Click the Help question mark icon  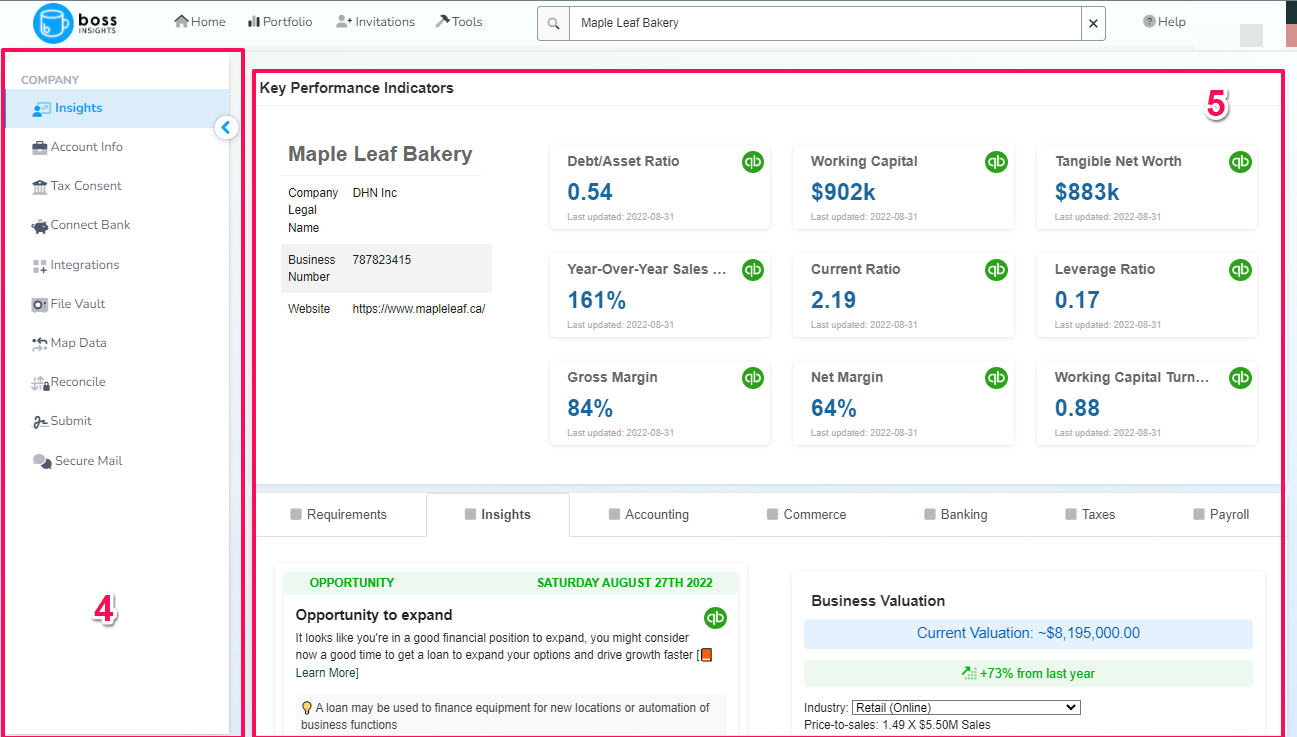tap(1149, 21)
